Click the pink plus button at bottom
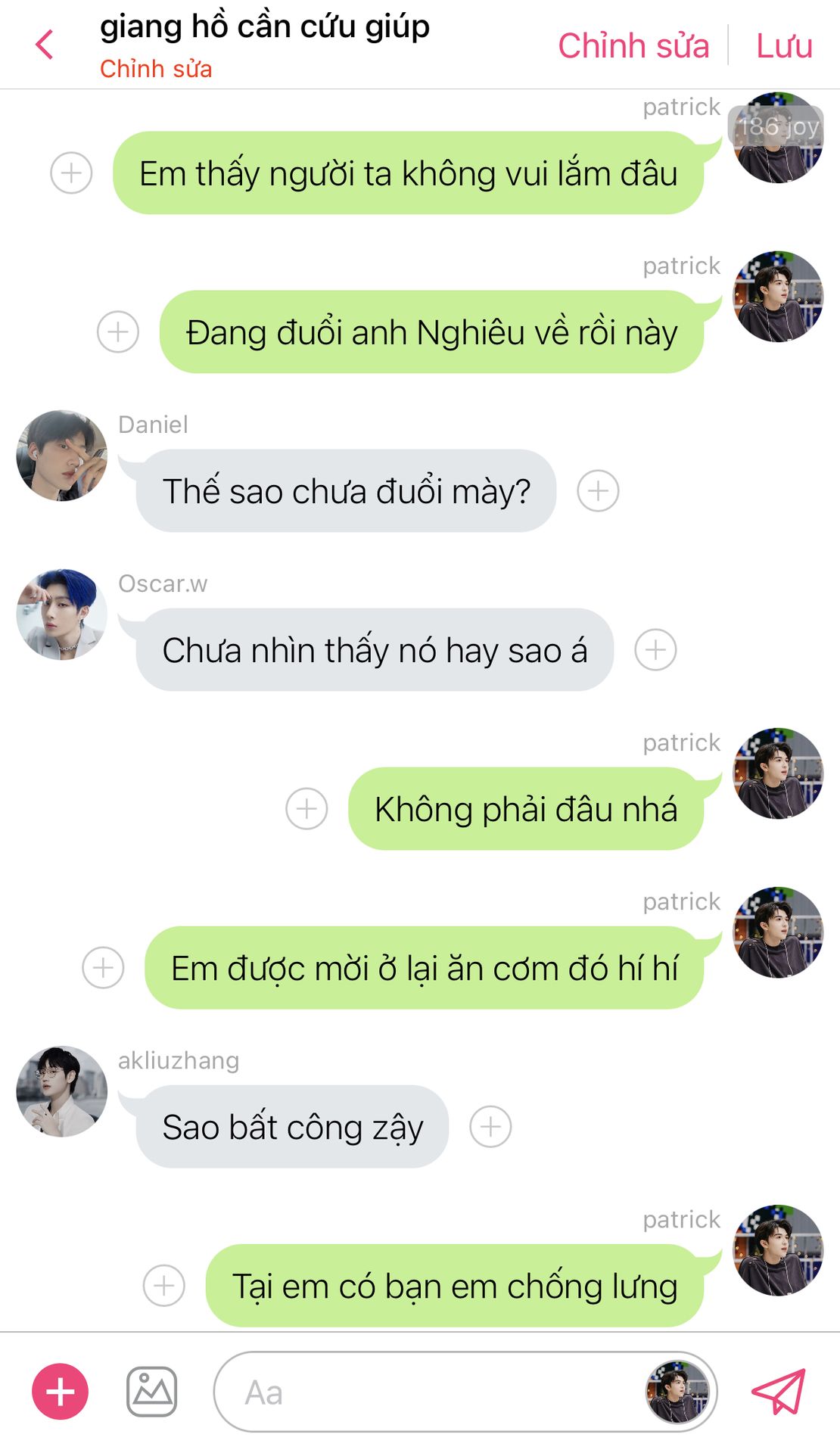 [60, 1392]
